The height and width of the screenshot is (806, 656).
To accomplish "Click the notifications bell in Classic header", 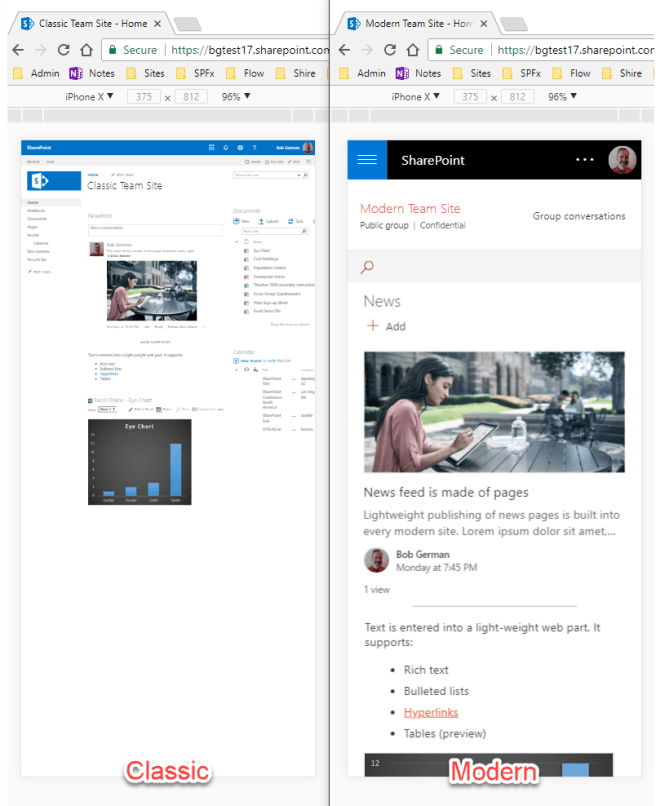I will pyautogui.click(x=225, y=147).
